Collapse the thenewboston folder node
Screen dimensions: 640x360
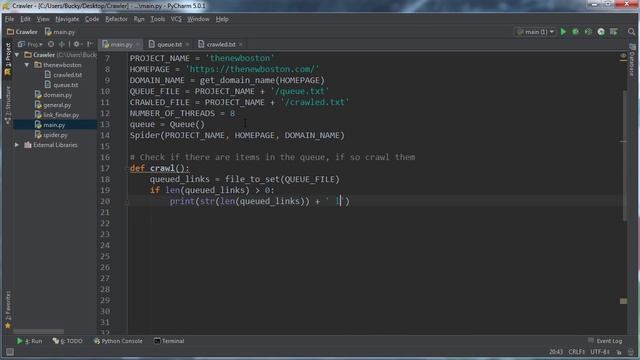click(x=27, y=65)
